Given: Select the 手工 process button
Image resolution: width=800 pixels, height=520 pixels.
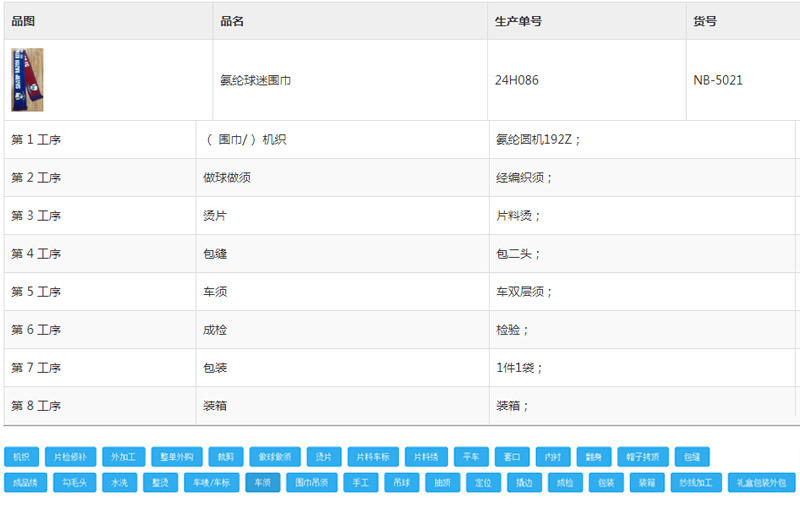Looking at the screenshot, I should coord(361,483).
